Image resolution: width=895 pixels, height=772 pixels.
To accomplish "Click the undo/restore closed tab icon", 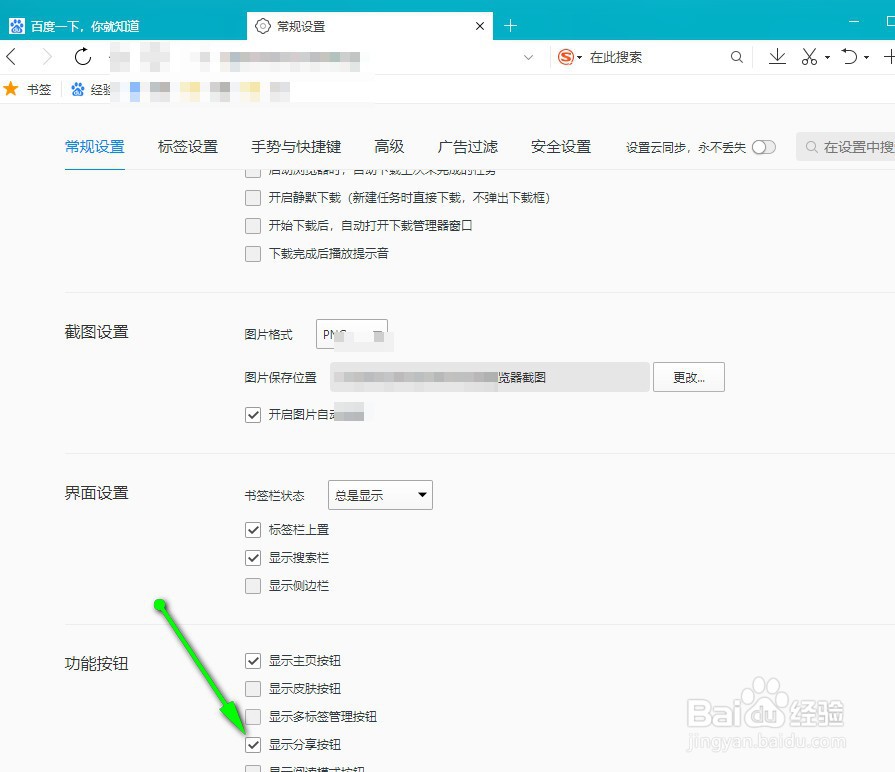I will pos(849,57).
